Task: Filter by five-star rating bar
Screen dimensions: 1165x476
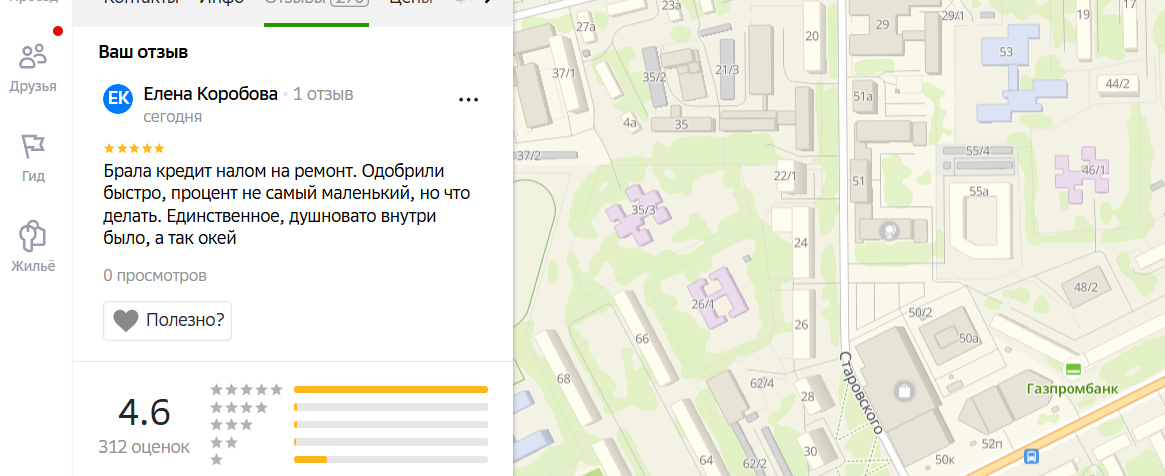Action: [391, 389]
